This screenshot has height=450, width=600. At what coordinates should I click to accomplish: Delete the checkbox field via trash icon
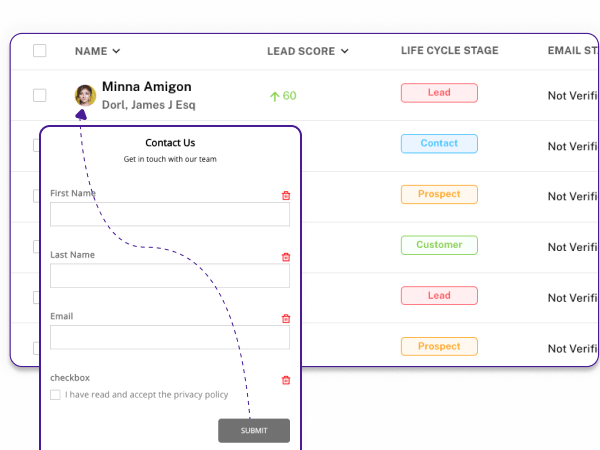pyautogui.click(x=286, y=380)
